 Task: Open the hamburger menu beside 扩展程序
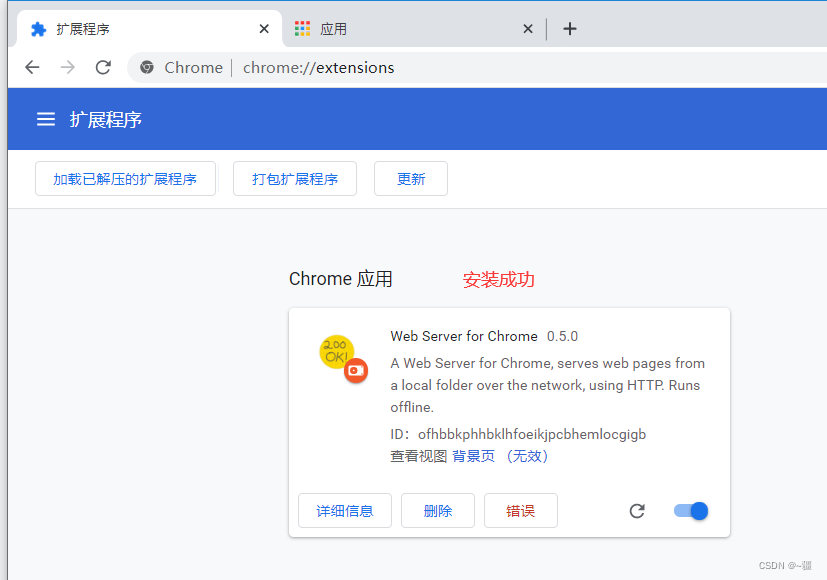(46, 119)
